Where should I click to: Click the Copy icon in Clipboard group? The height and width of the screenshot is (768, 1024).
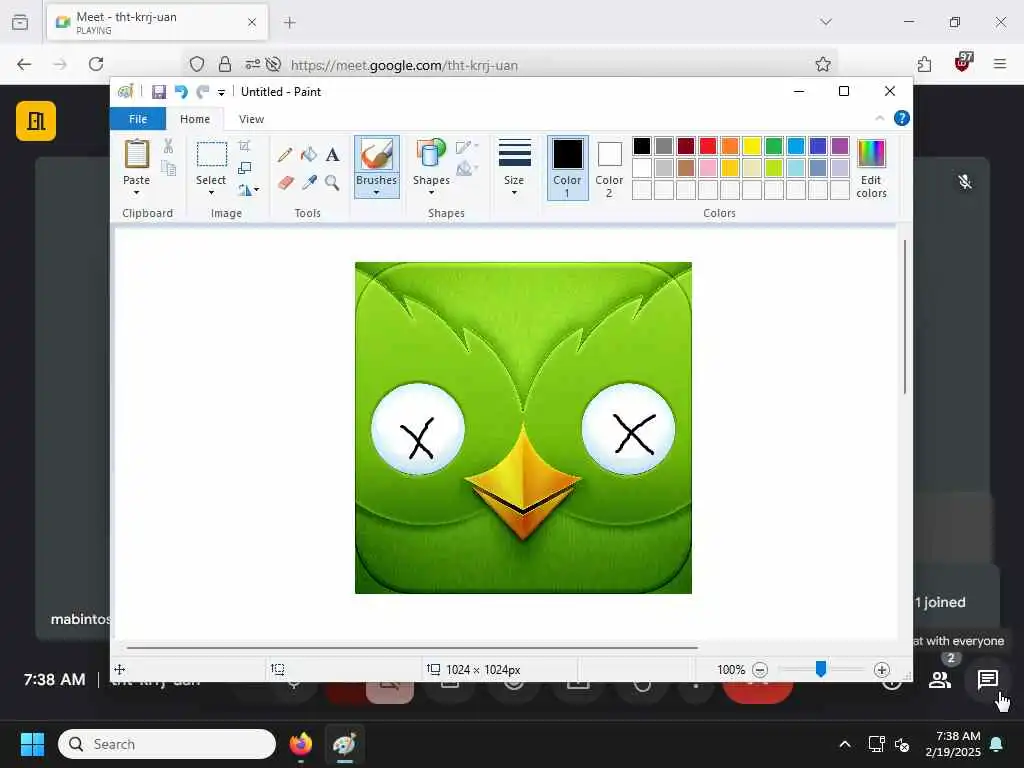pyautogui.click(x=168, y=168)
